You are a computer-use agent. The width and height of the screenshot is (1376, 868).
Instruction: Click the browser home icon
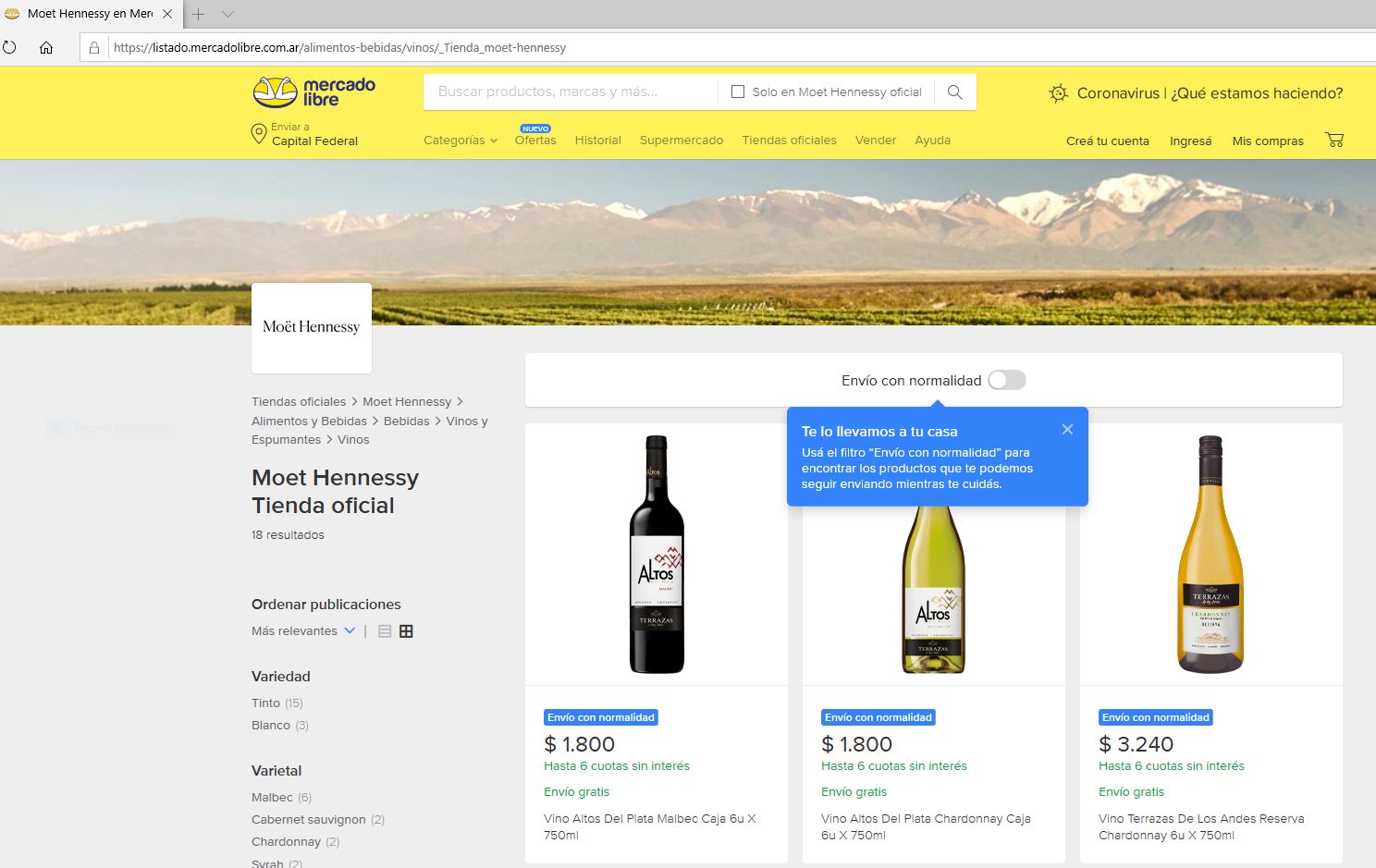tap(46, 47)
